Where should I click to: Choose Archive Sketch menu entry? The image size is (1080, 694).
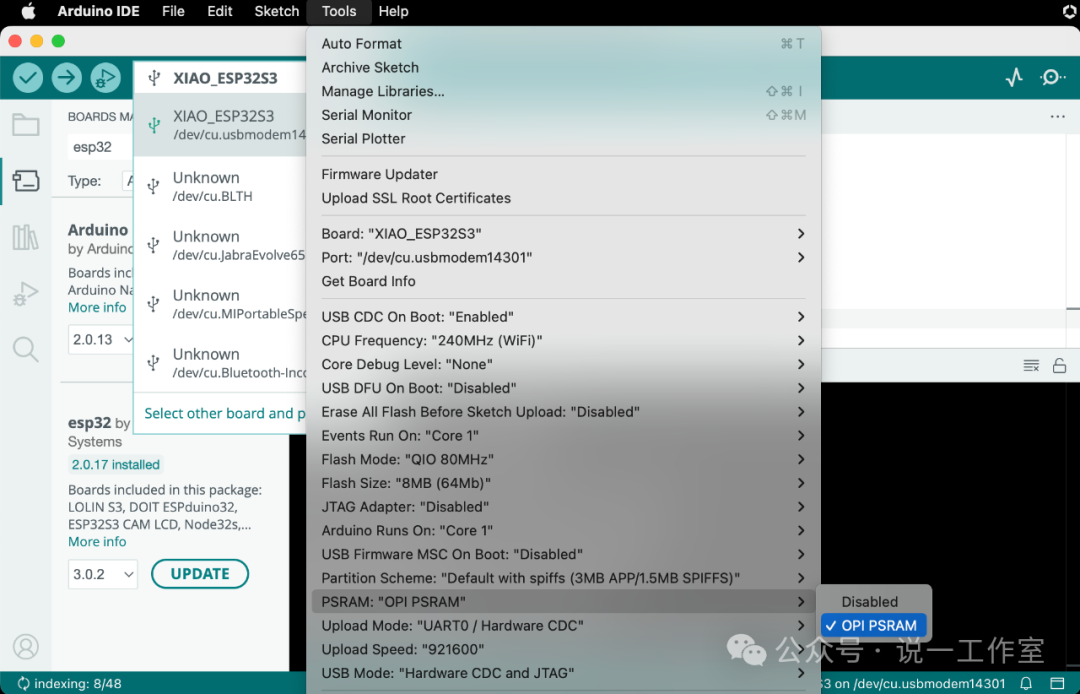(x=563, y=67)
